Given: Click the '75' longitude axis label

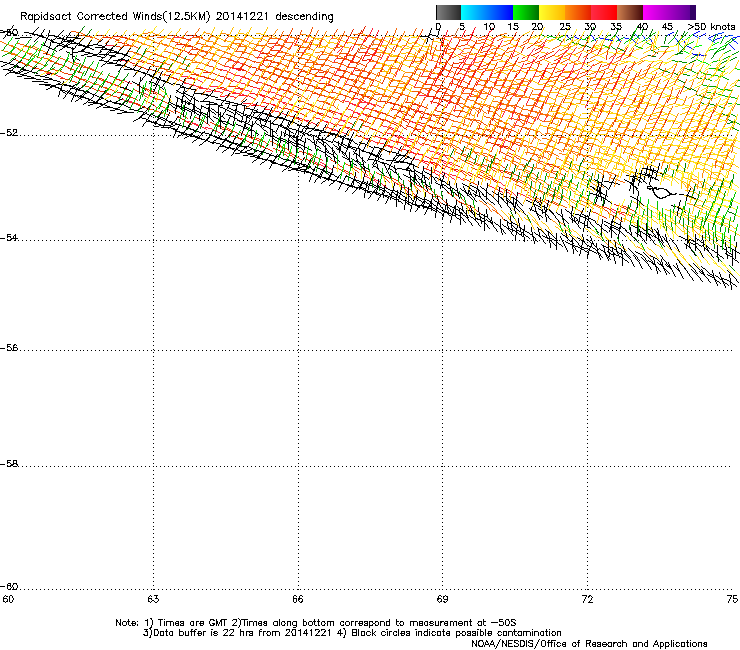Looking at the screenshot, I should 732,599.
